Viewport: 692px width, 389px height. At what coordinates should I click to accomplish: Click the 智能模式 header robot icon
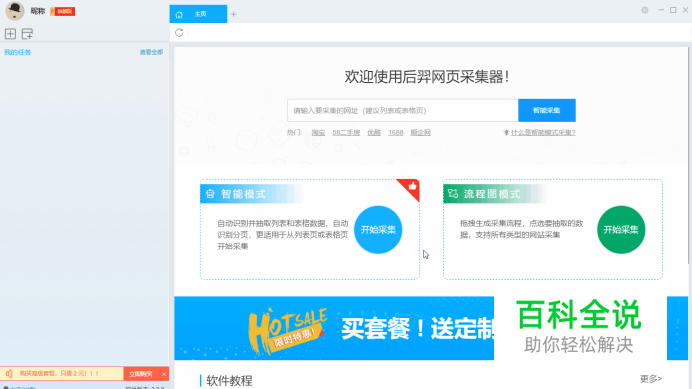tap(211, 194)
